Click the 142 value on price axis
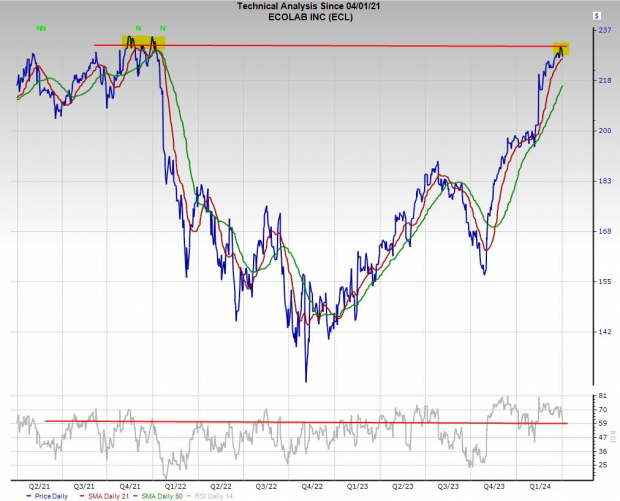The image size is (620, 501). 603,332
